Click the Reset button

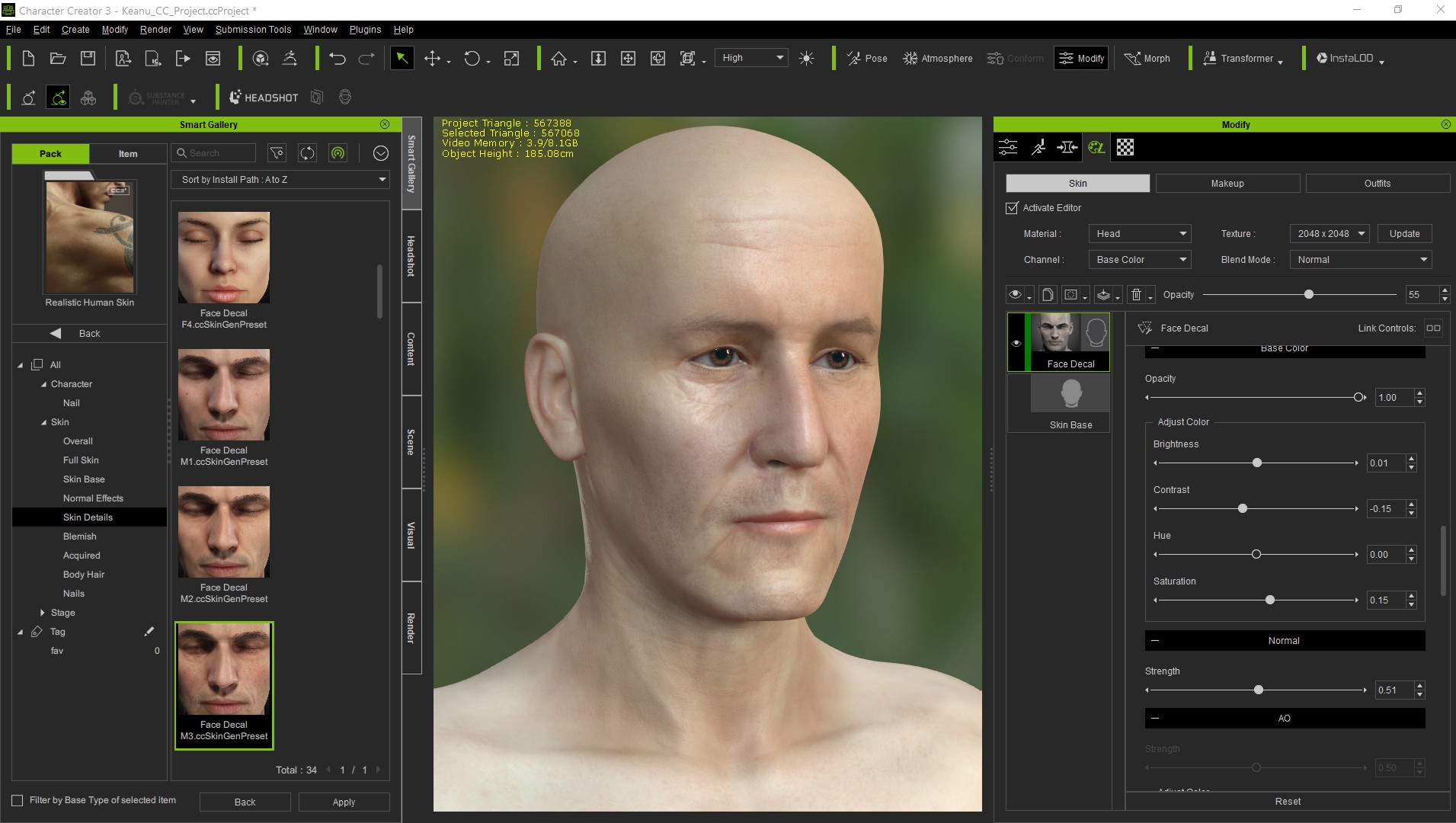1288,802
